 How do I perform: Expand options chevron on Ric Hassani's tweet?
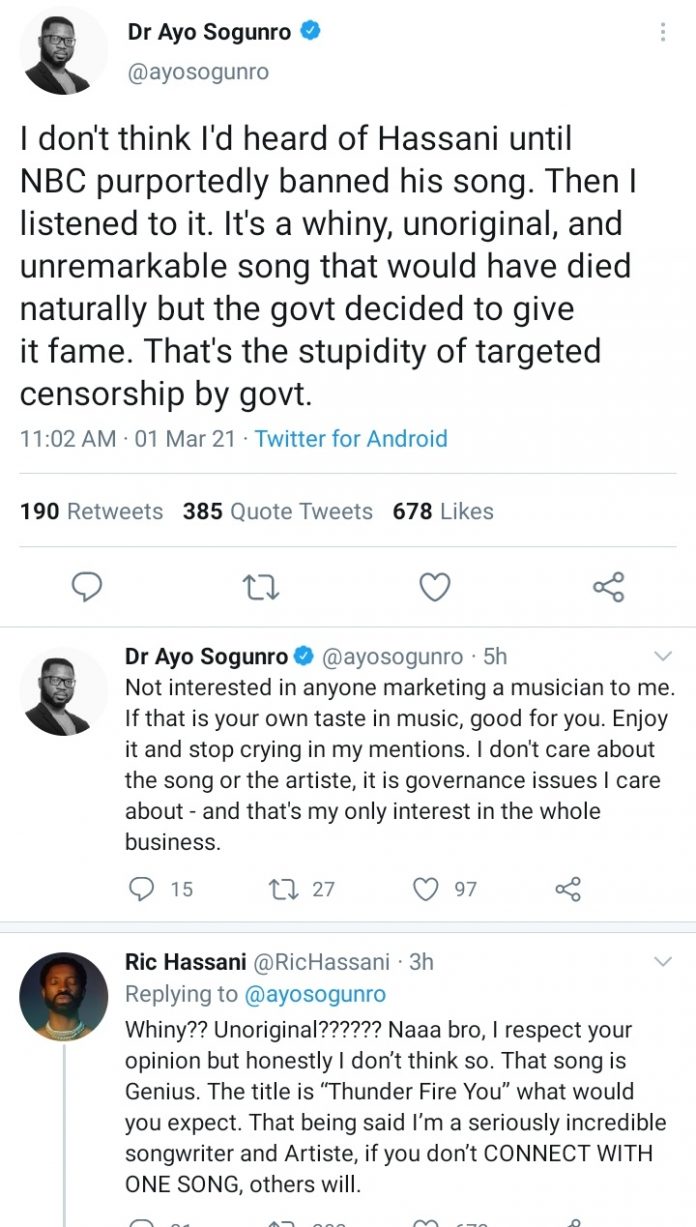click(662, 962)
